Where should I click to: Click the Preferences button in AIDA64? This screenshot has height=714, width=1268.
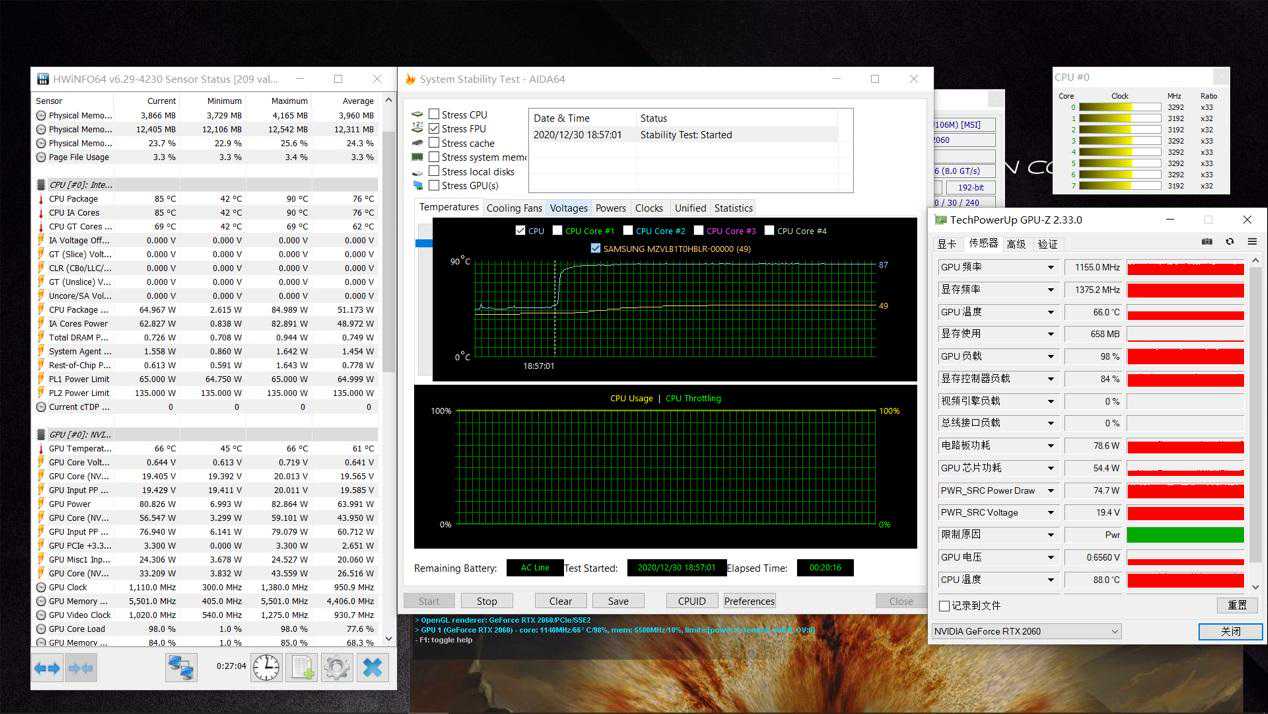[749, 601]
